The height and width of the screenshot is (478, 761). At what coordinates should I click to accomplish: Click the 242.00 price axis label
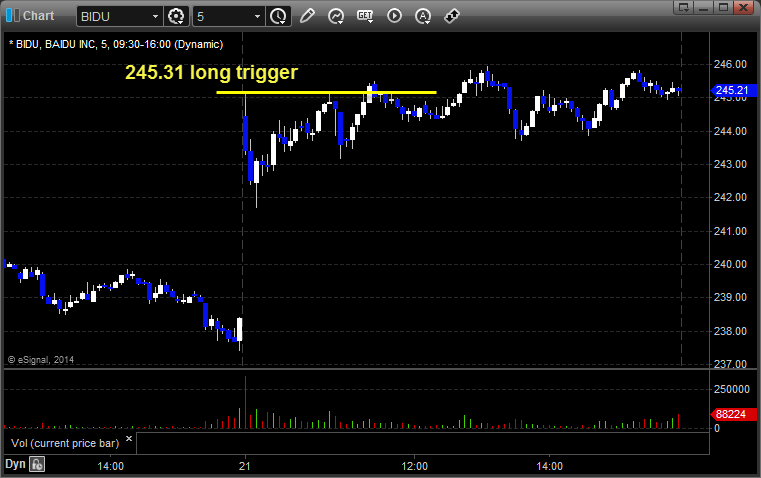(730, 197)
